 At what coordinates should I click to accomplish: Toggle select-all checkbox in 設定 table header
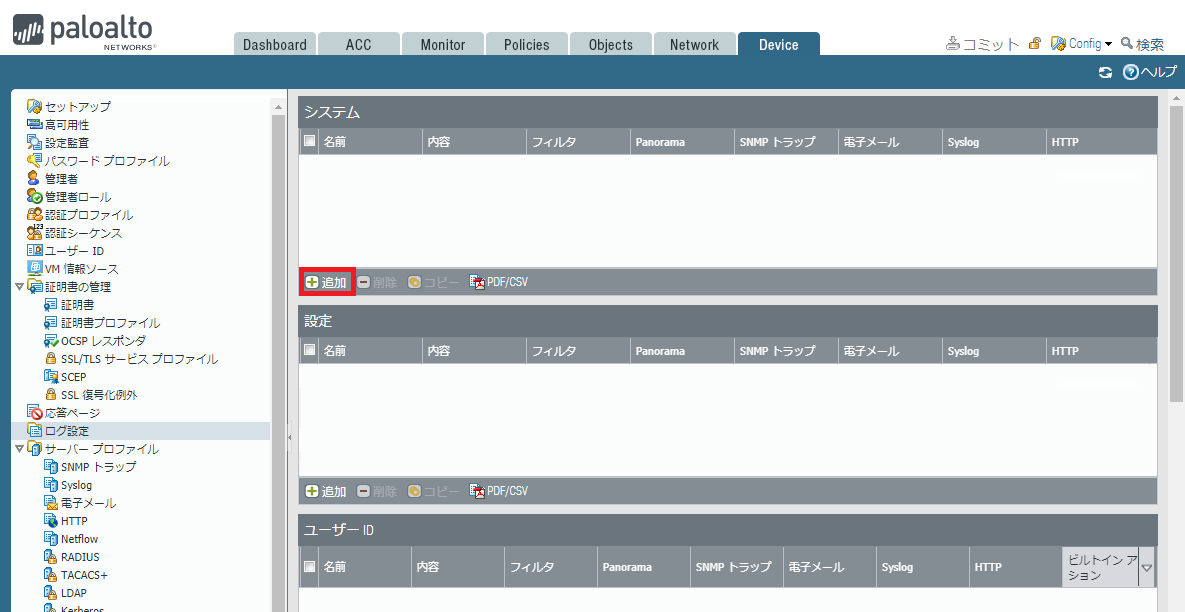pos(309,350)
